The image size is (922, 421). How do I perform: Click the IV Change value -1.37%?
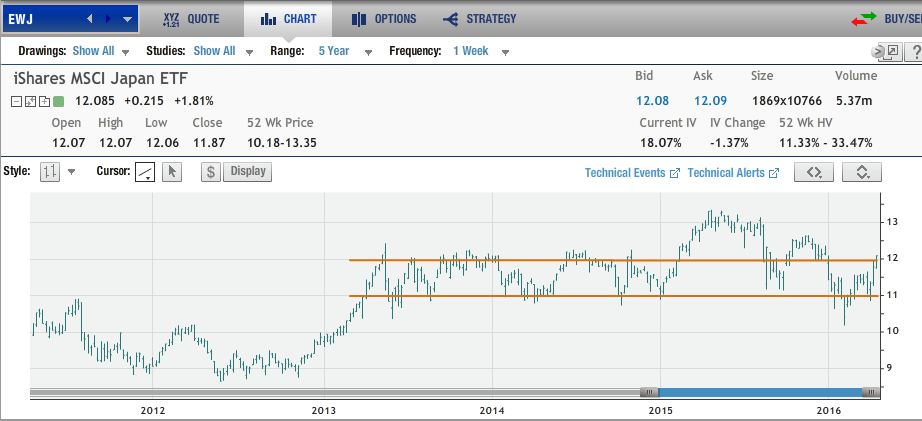click(x=729, y=142)
